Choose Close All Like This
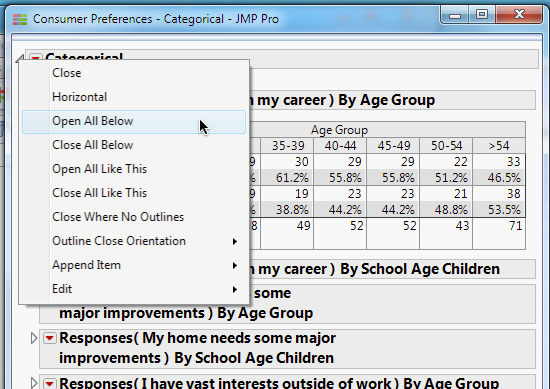 (x=134, y=193)
